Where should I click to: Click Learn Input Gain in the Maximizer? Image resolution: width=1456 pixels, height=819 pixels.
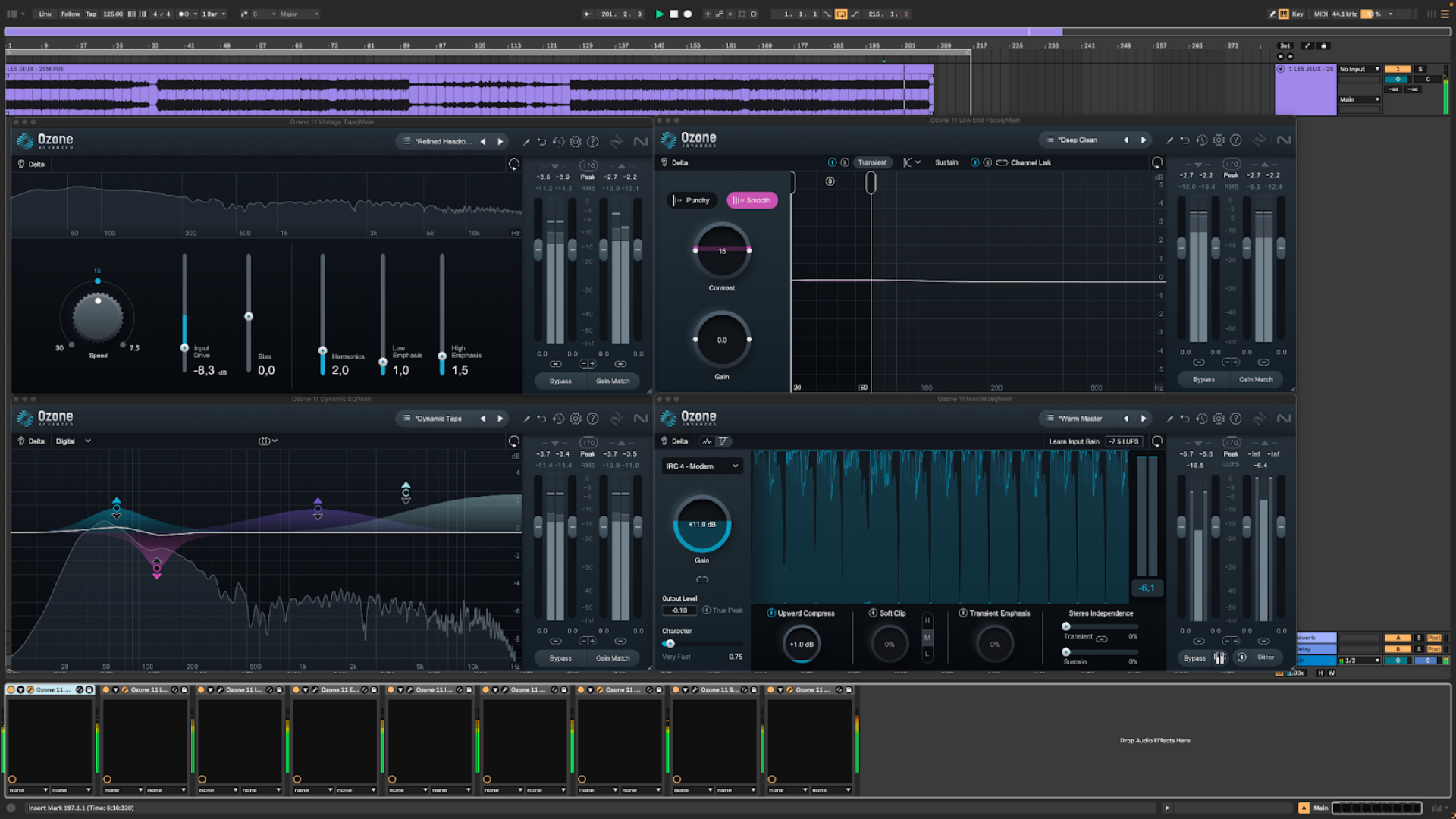[1073, 441]
